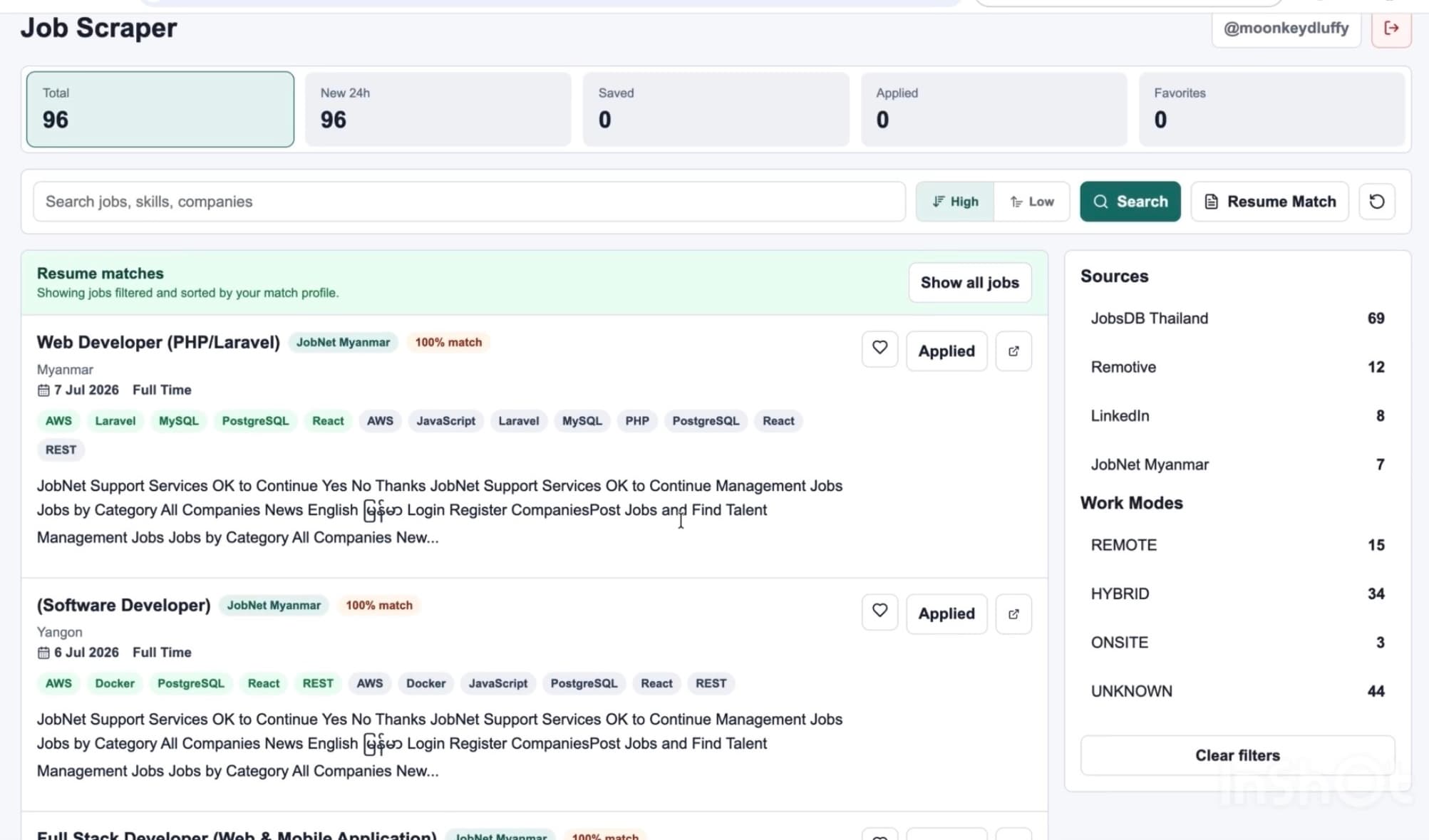1429x840 pixels.
Task: Click JobNet Myanmar badge on (Software Developer) job
Action: pos(274,606)
